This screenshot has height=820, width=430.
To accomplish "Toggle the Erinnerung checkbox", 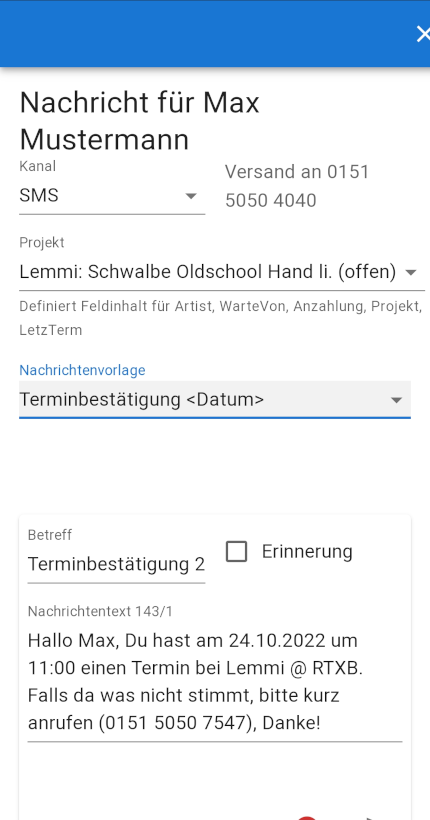I will (x=236, y=552).
